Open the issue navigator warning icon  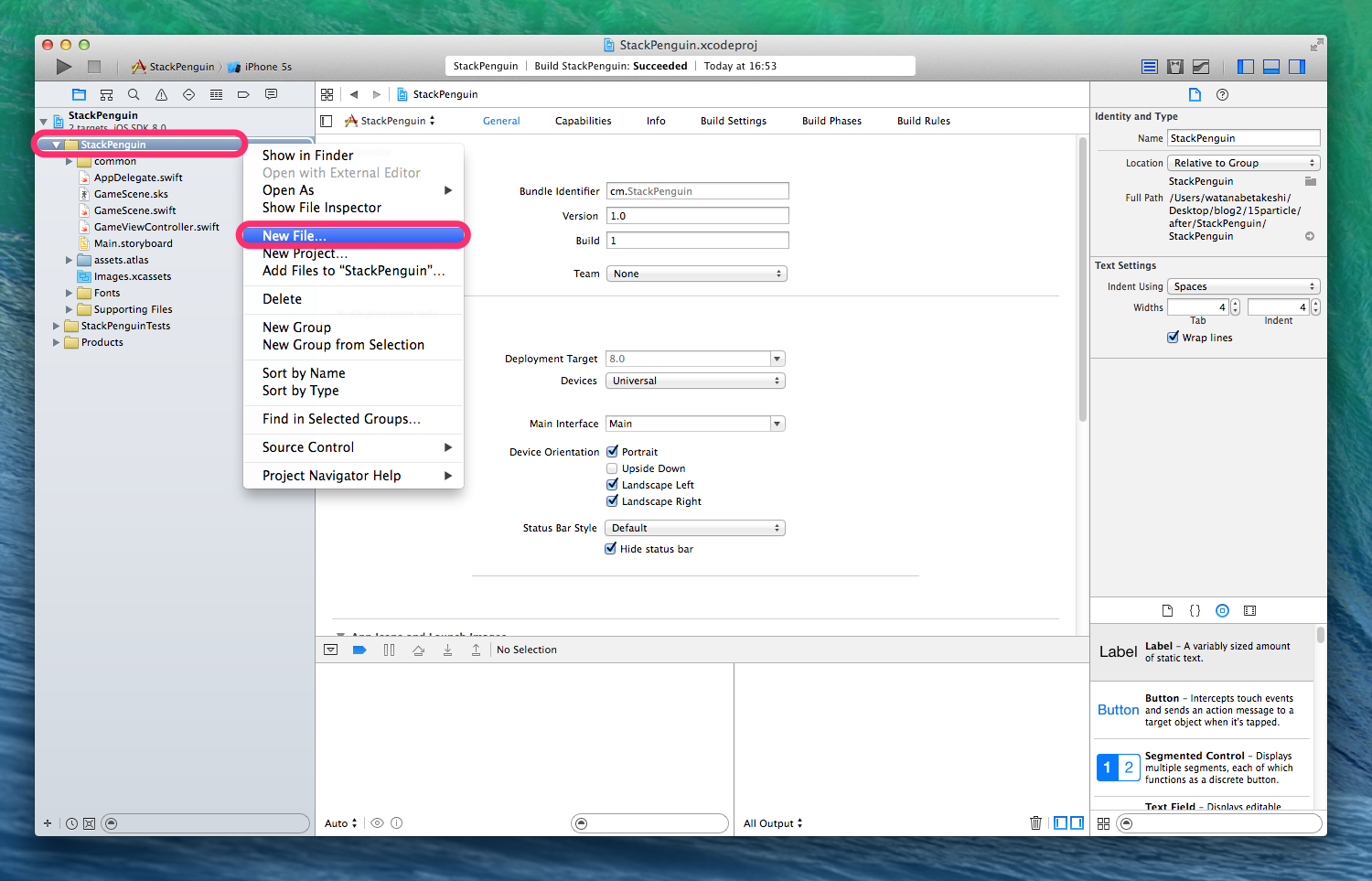161,94
